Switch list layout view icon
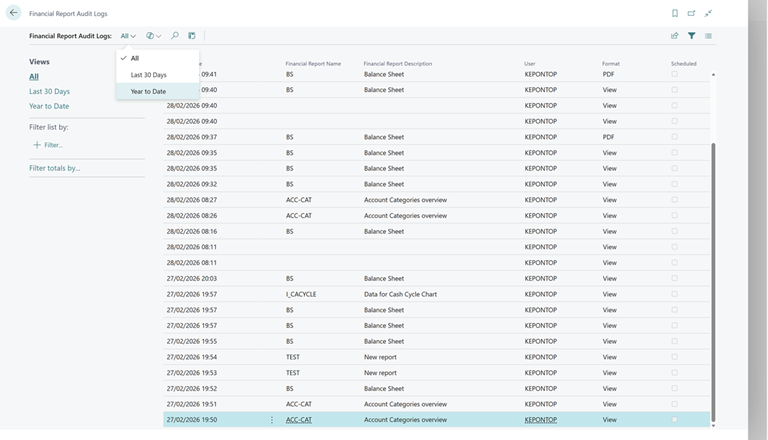This screenshot has height=440, width=768. coord(708,36)
